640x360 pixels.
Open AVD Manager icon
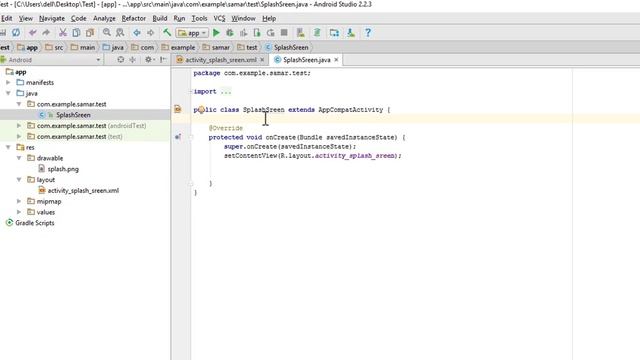(301, 33)
